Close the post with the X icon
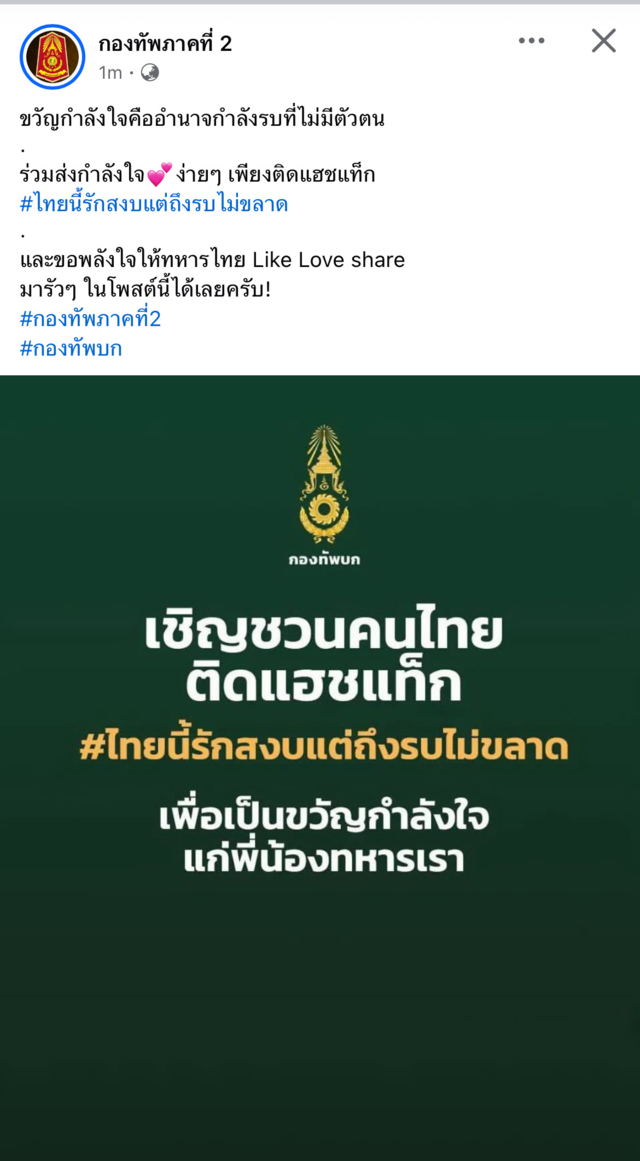Screen dimensions: 640x1161 [604, 41]
